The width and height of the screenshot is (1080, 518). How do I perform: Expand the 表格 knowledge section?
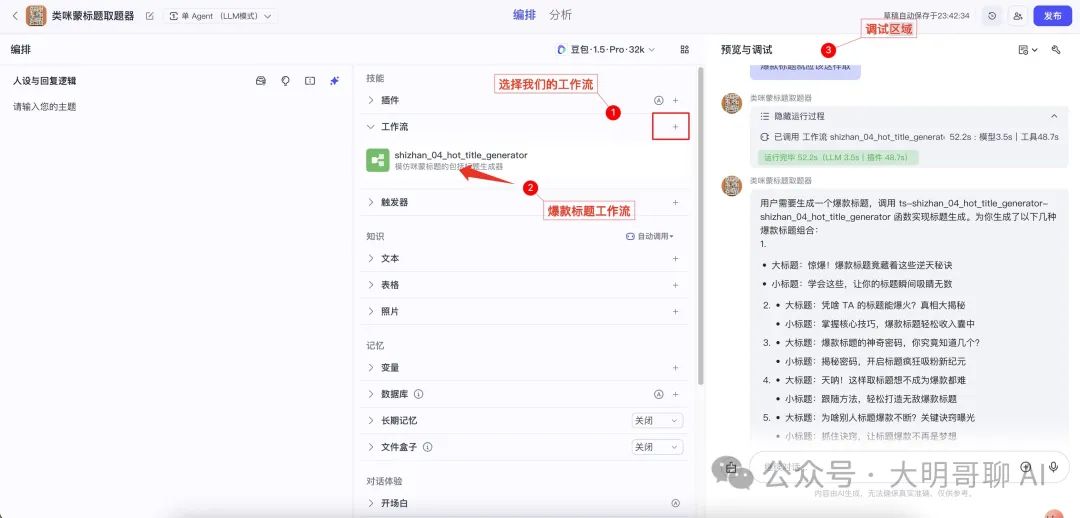pyautogui.click(x=371, y=285)
